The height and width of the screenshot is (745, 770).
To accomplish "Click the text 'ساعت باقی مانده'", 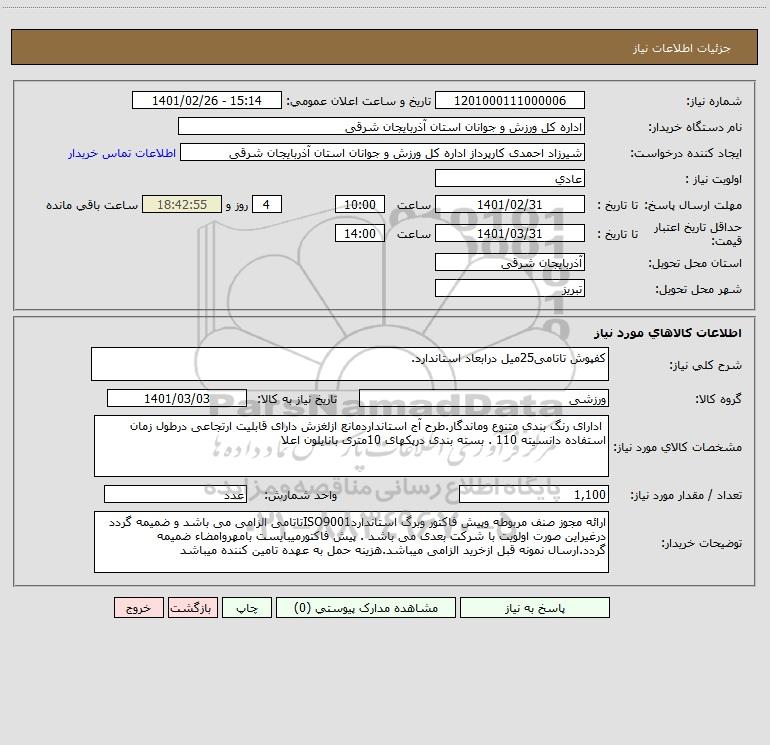I will click(92, 205).
